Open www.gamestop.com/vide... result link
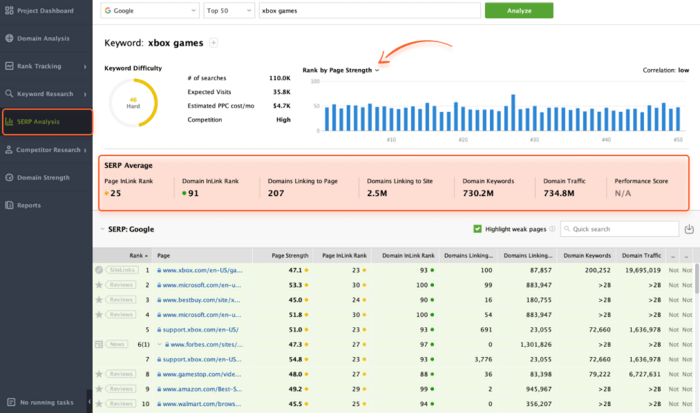Image resolution: width=700 pixels, height=413 pixels. (202, 374)
